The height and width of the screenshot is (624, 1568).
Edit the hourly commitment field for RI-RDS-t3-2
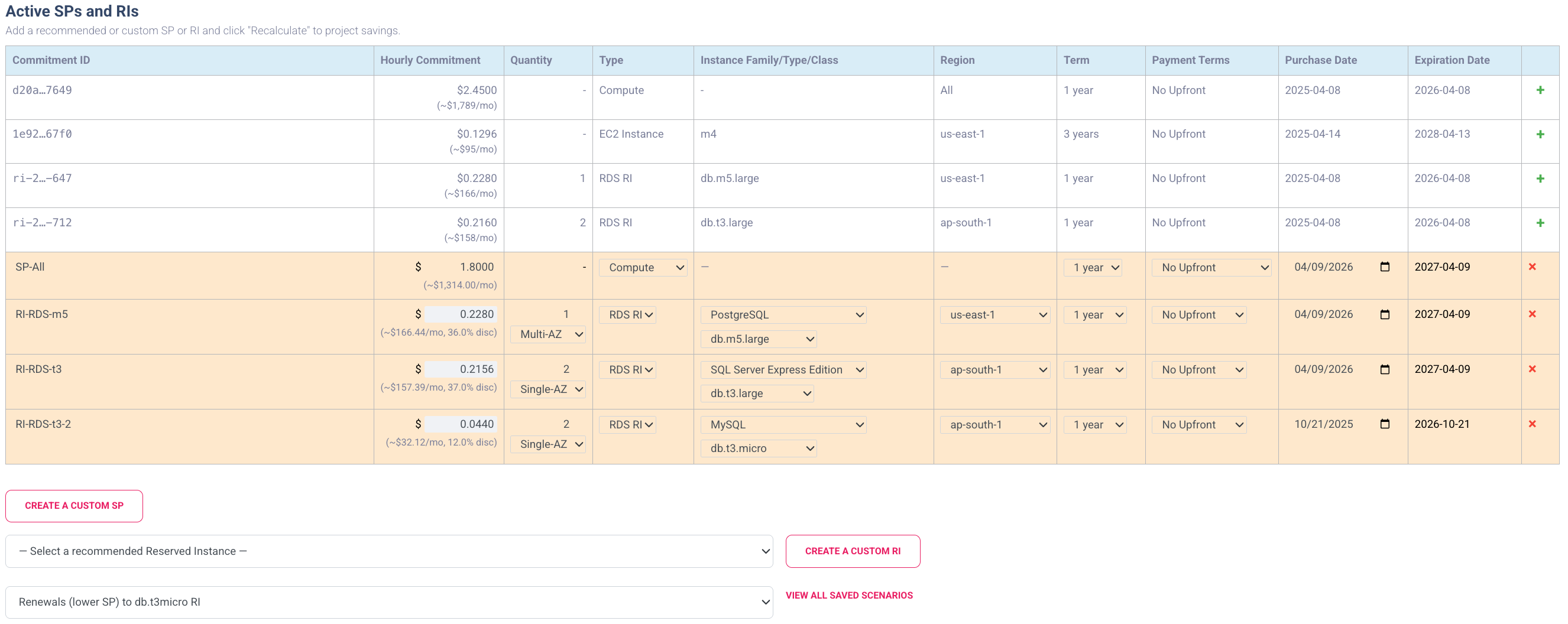(459, 424)
